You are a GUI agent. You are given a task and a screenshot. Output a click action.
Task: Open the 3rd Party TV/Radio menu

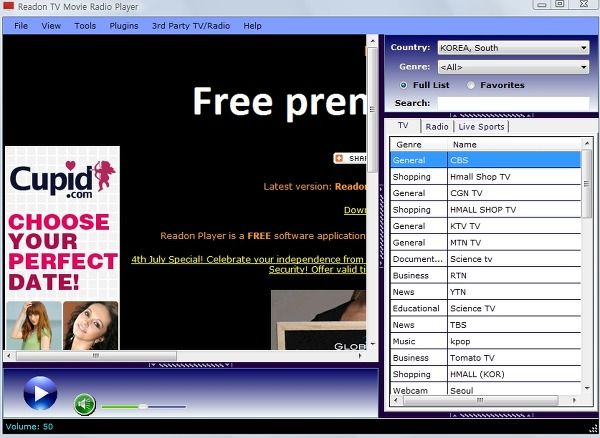pos(191,26)
